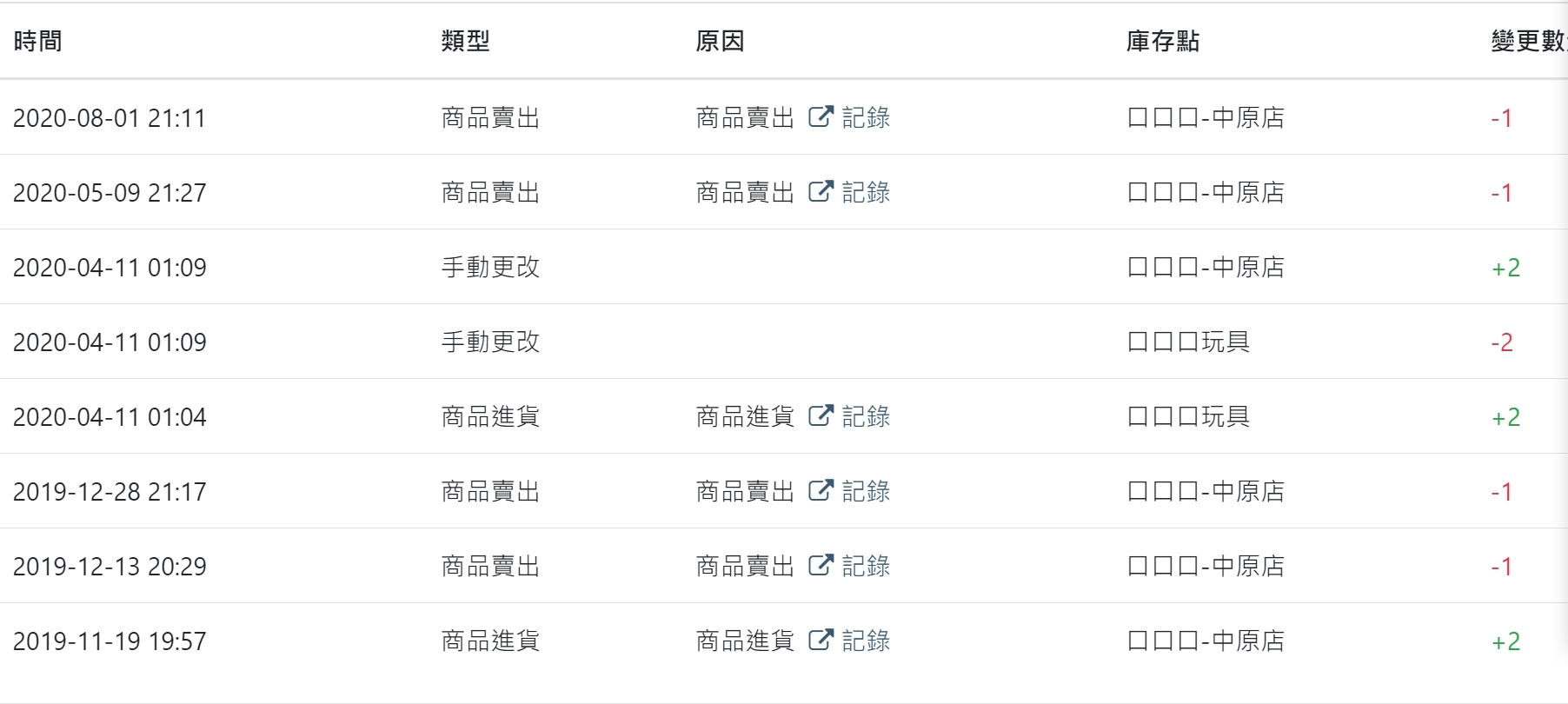Open the 記錄 link for 2019-12-13 20:29

(866, 566)
